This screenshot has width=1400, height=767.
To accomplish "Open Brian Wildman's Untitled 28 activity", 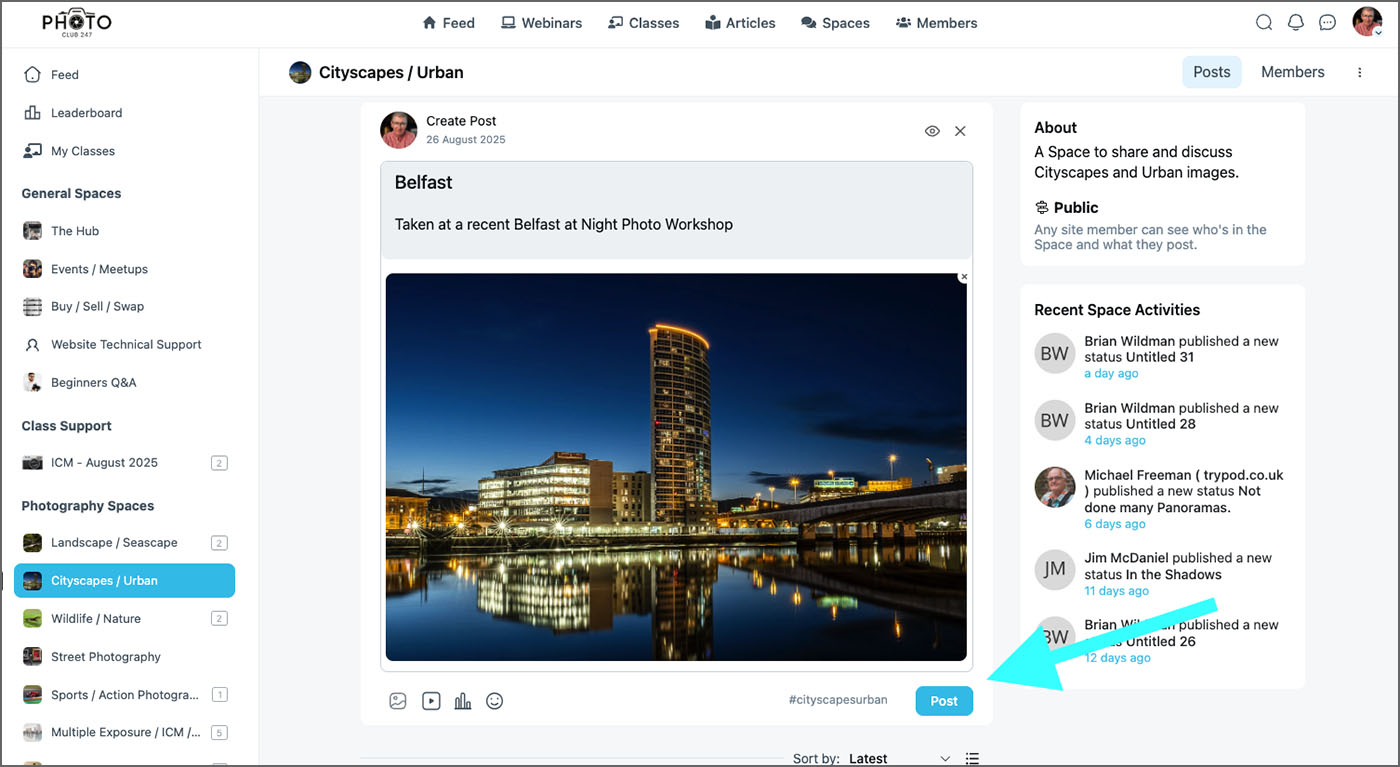I will pyautogui.click(x=1182, y=416).
